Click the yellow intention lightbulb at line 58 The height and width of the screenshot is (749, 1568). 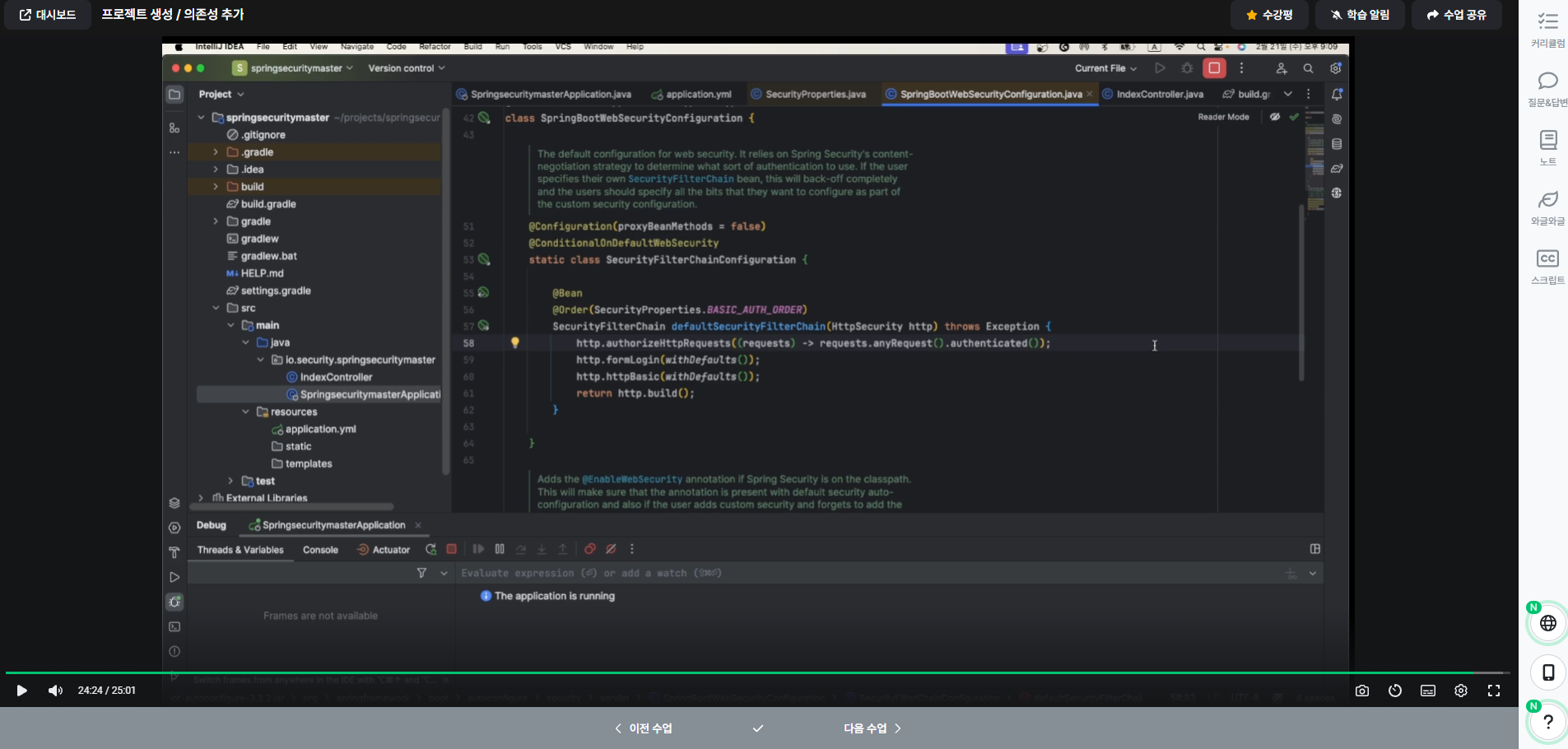(x=515, y=342)
